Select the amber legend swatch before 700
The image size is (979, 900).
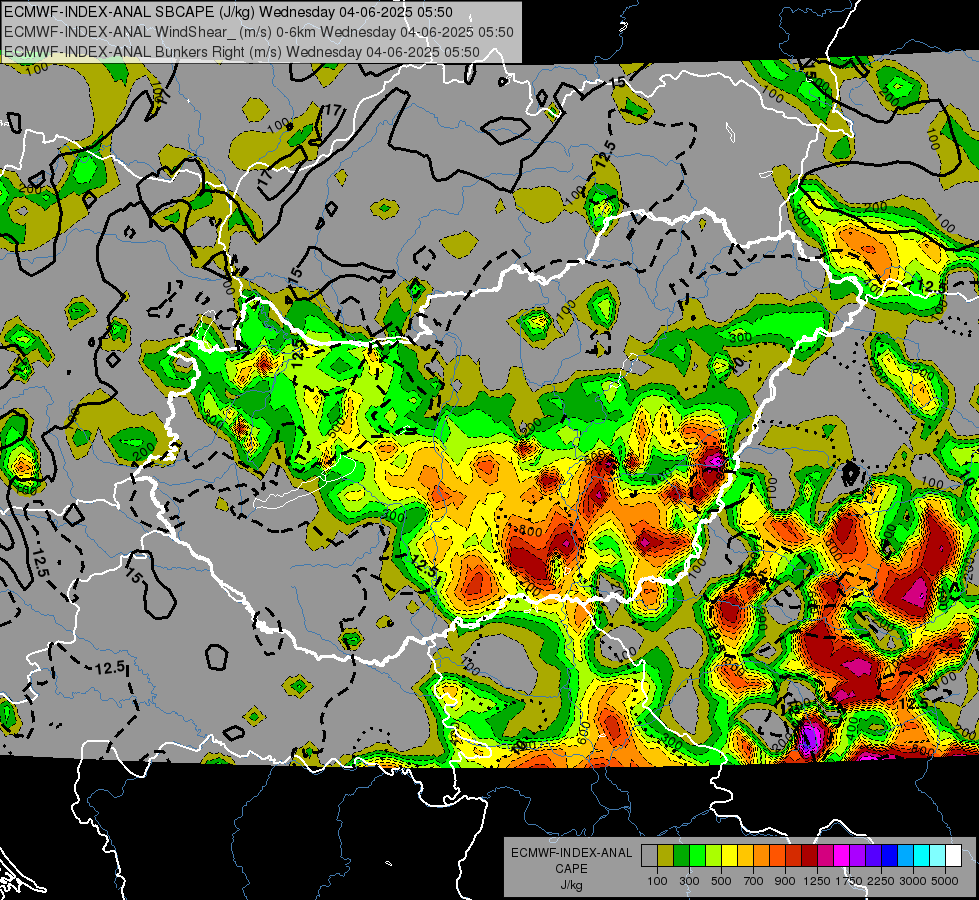click(x=745, y=856)
